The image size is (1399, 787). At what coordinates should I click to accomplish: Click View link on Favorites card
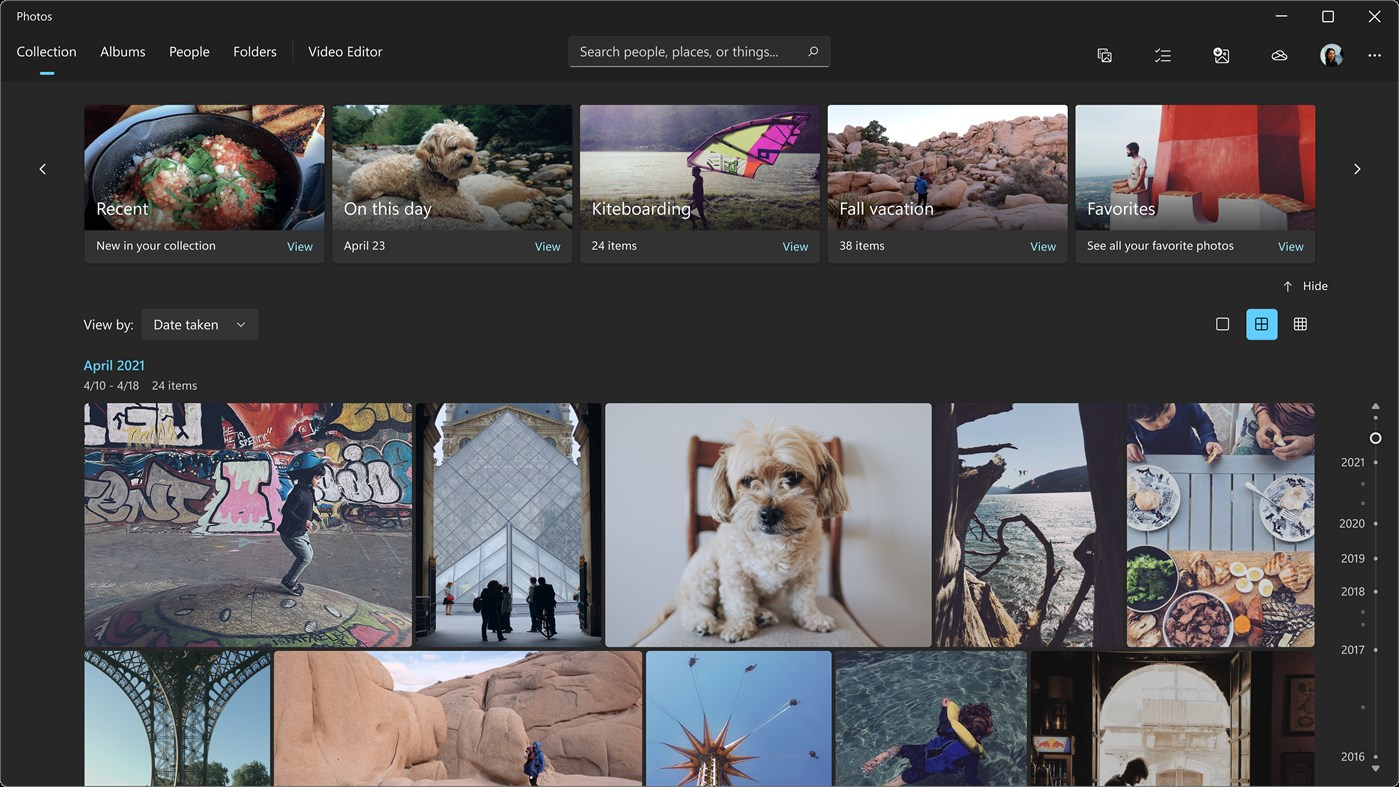pyautogui.click(x=1291, y=247)
